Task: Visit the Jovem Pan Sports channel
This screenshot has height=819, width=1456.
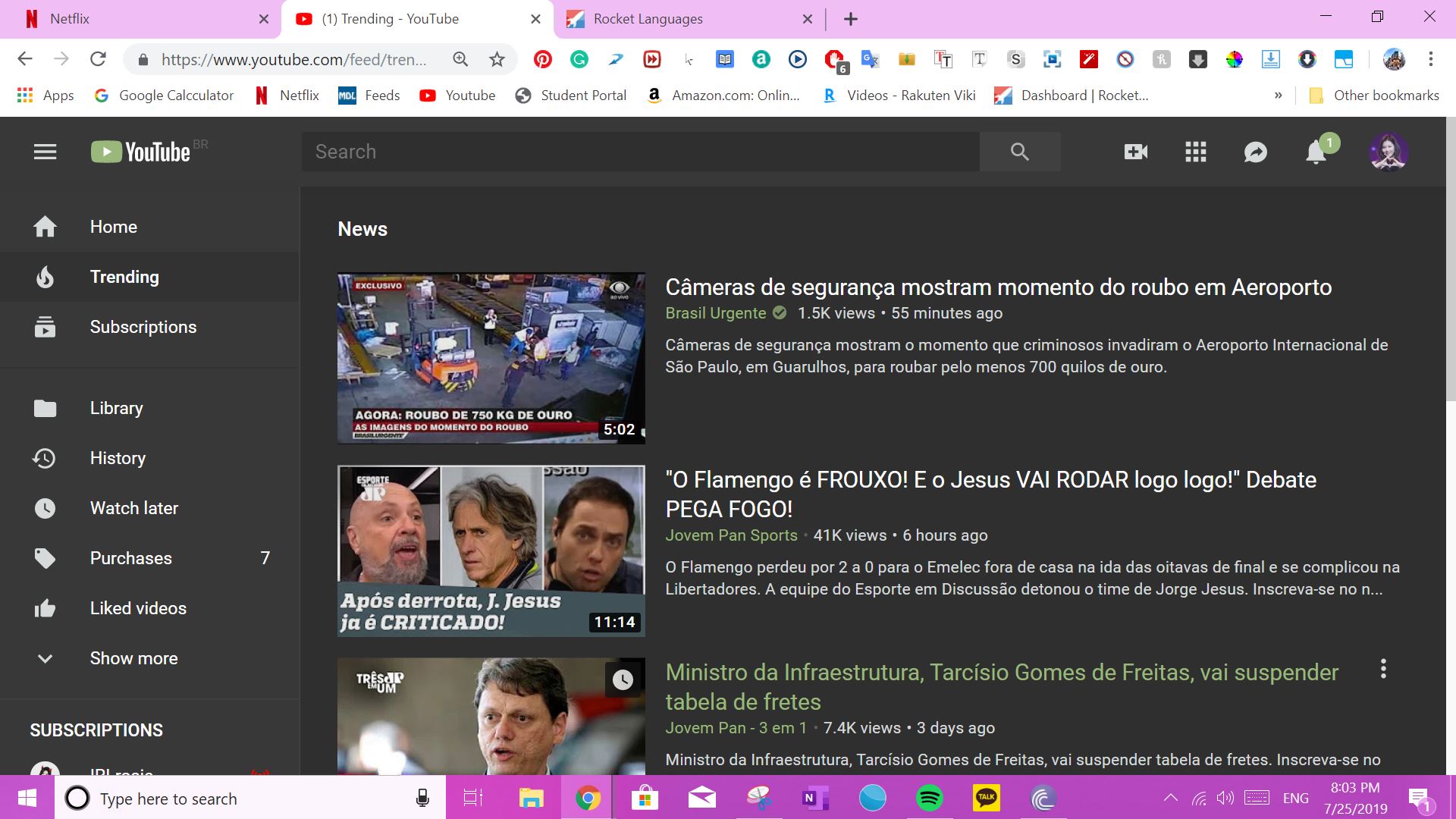Action: pyautogui.click(x=731, y=535)
